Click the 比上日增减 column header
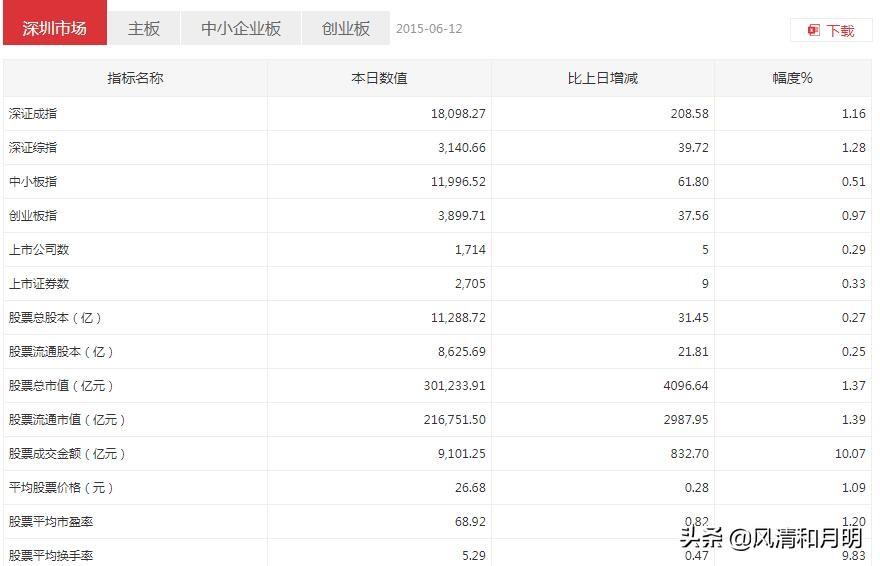This screenshot has width=880, height=566. pyautogui.click(x=603, y=78)
